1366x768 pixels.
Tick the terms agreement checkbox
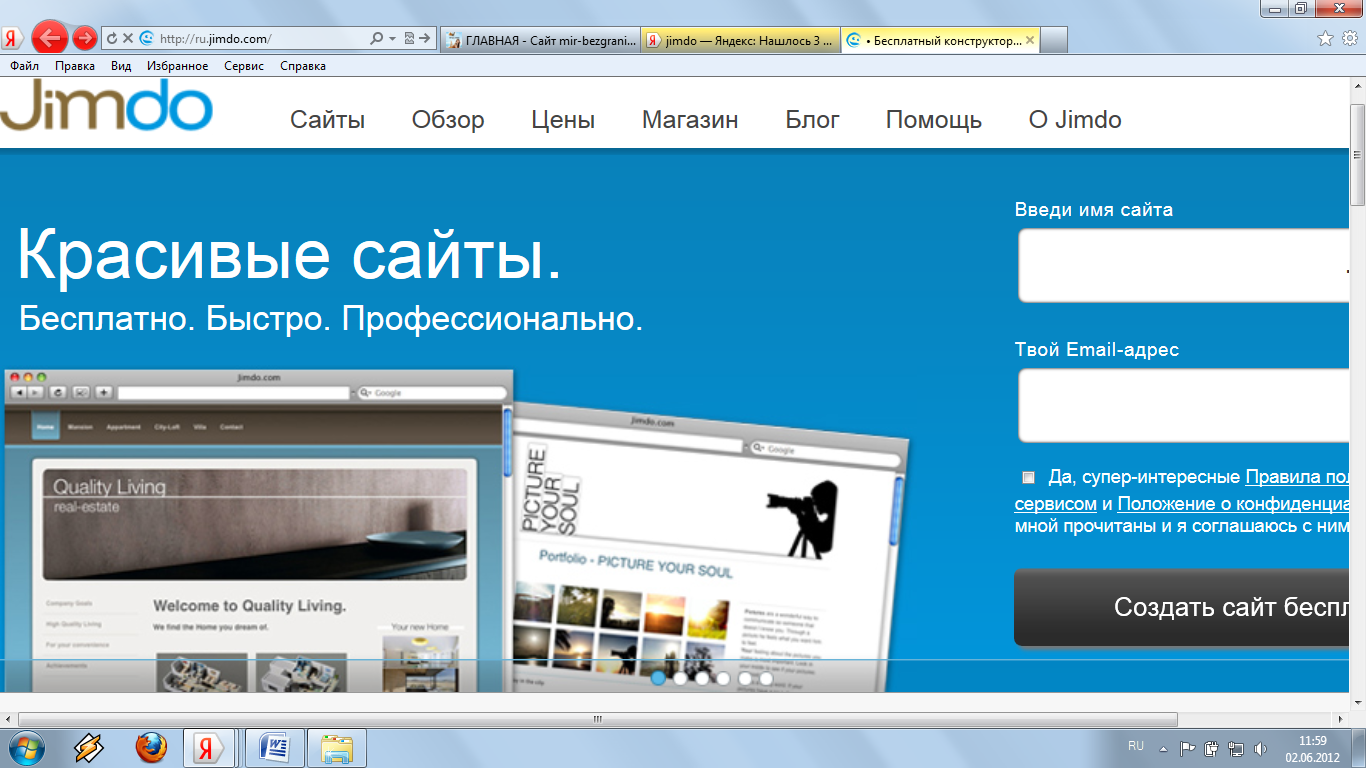1028,477
